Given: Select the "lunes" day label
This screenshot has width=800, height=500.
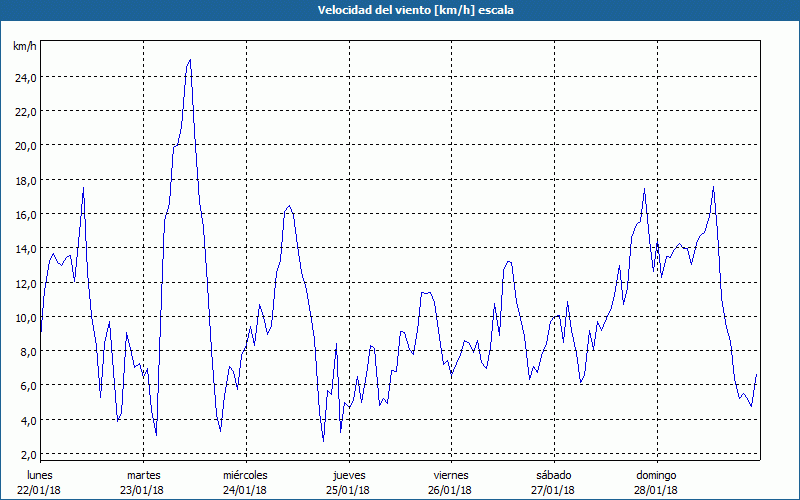Looking at the screenshot, I should coord(41,474).
